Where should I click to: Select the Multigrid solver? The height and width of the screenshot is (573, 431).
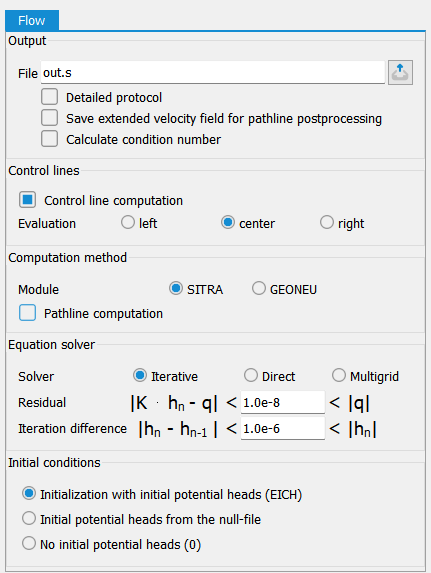pos(339,376)
